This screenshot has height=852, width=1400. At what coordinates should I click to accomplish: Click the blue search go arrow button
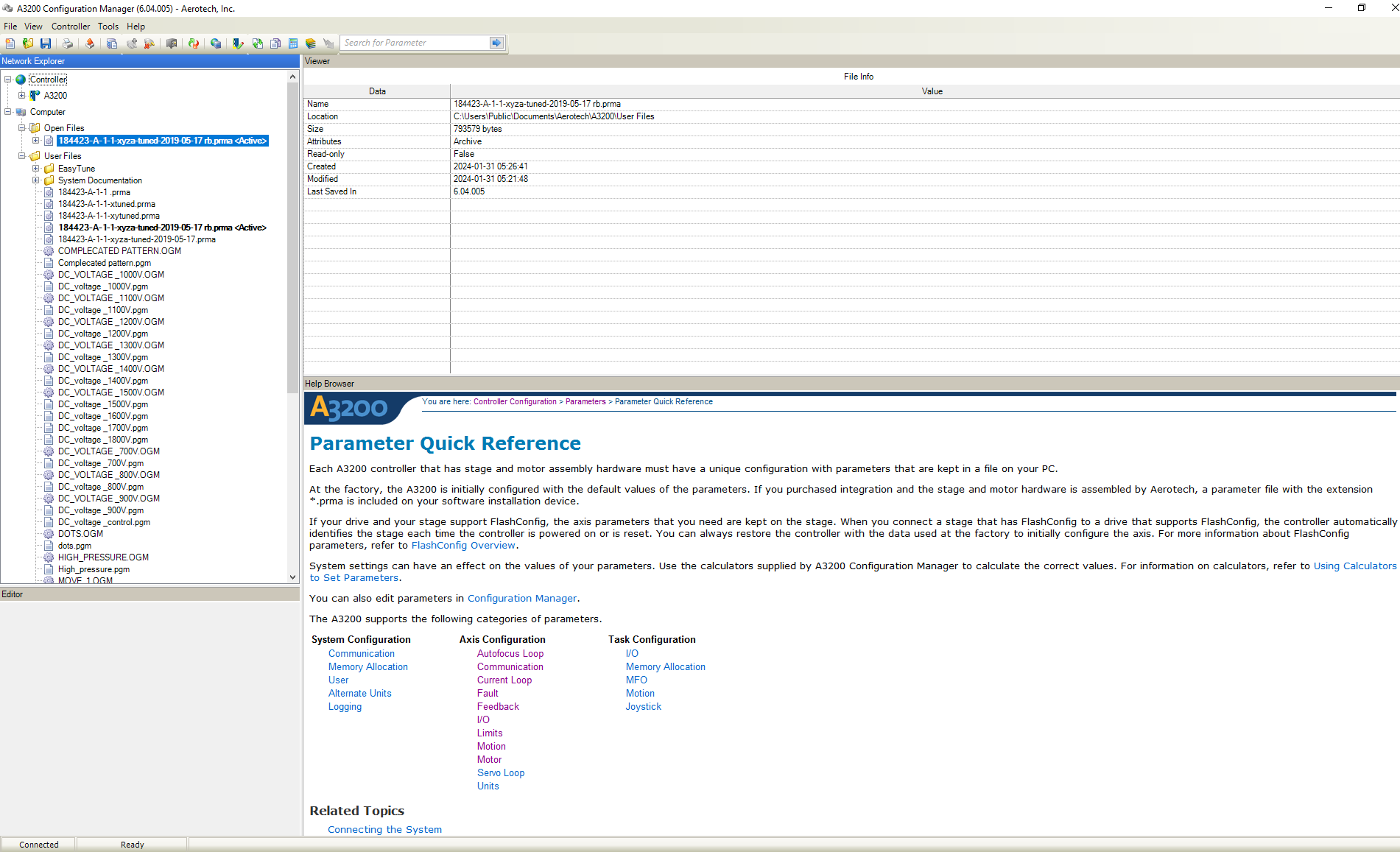click(496, 43)
